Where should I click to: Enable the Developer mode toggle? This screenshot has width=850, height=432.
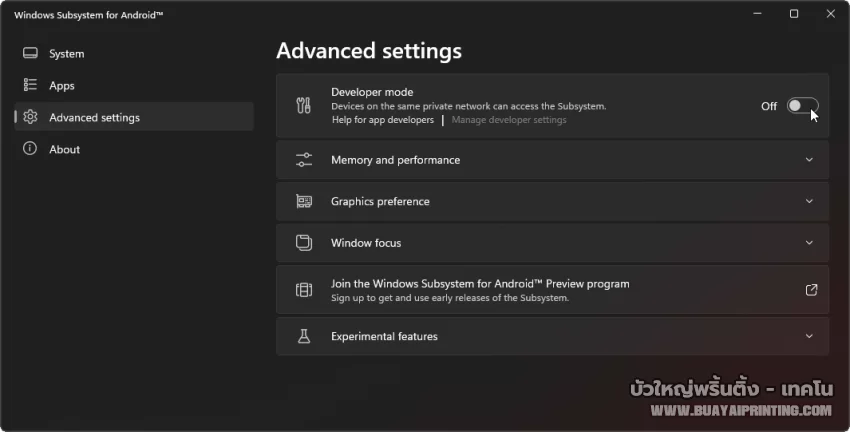click(802, 106)
